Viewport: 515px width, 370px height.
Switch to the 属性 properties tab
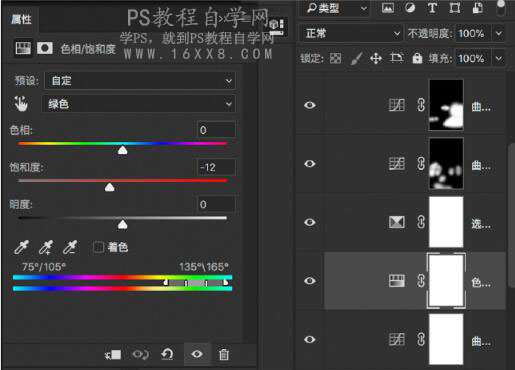(x=21, y=19)
